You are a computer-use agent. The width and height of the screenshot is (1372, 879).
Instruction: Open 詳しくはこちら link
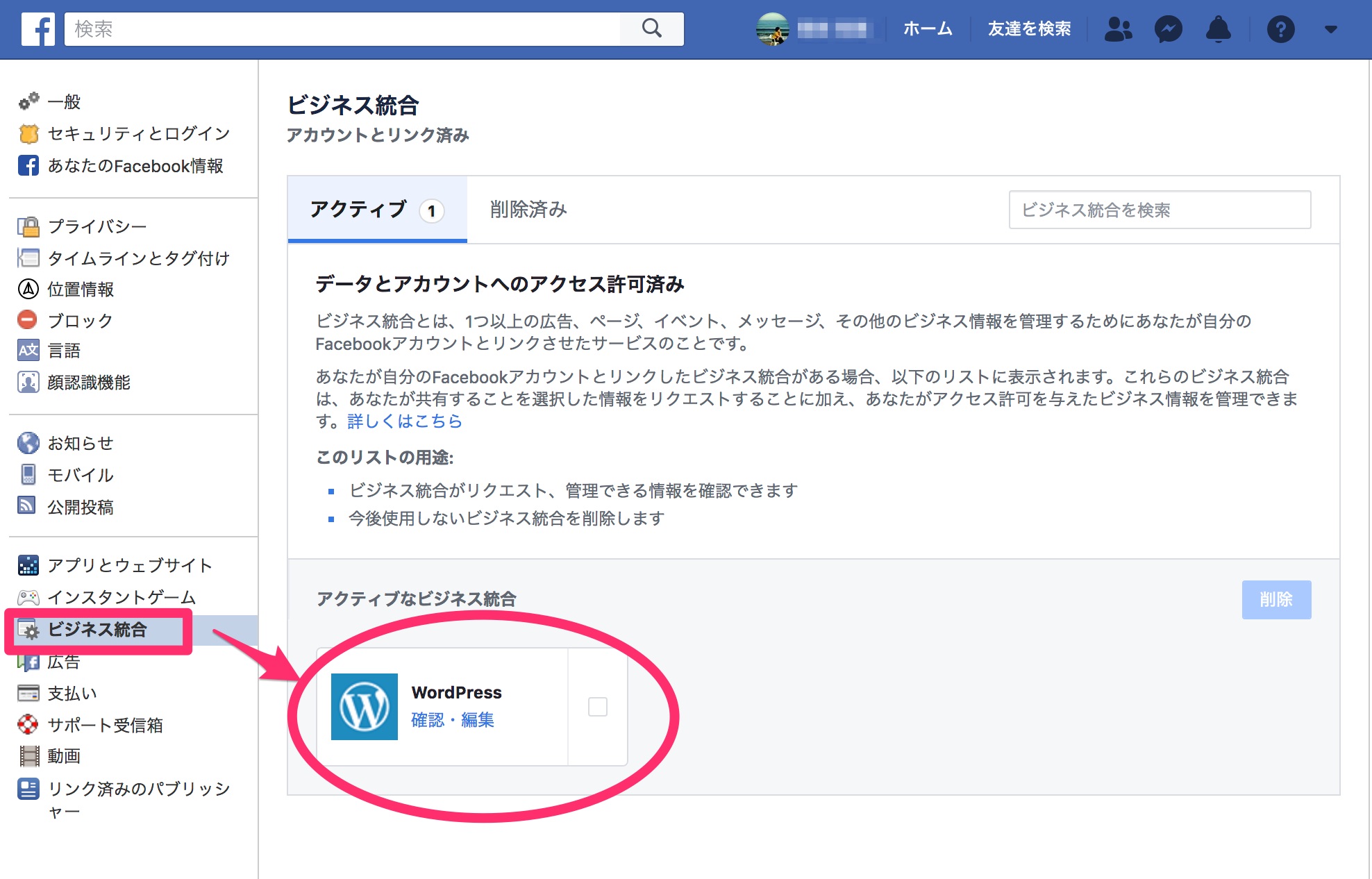point(405,421)
